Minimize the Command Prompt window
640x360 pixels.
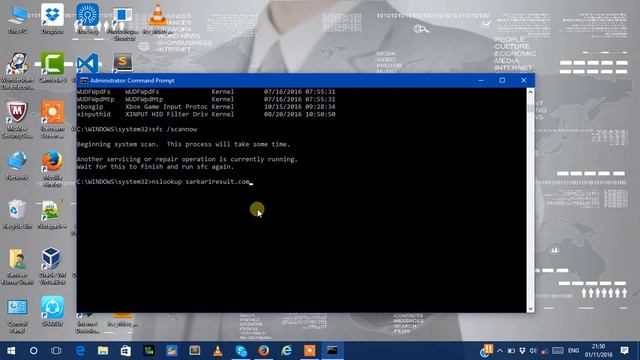pos(481,80)
